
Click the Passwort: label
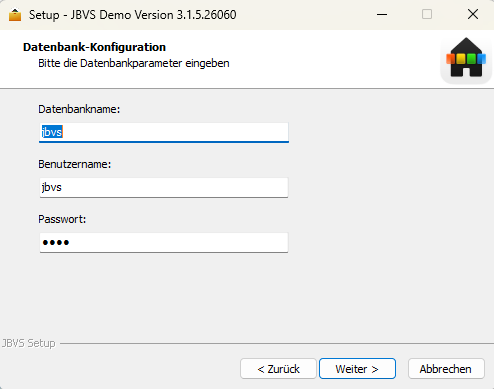coord(62,219)
